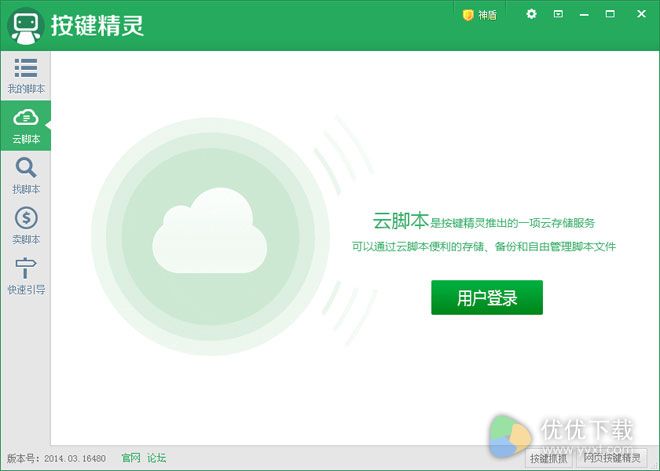Image resolution: width=660 pixels, height=471 pixels.
Task: Open 找脚本 search in sidebar
Action: click(x=26, y=176)
